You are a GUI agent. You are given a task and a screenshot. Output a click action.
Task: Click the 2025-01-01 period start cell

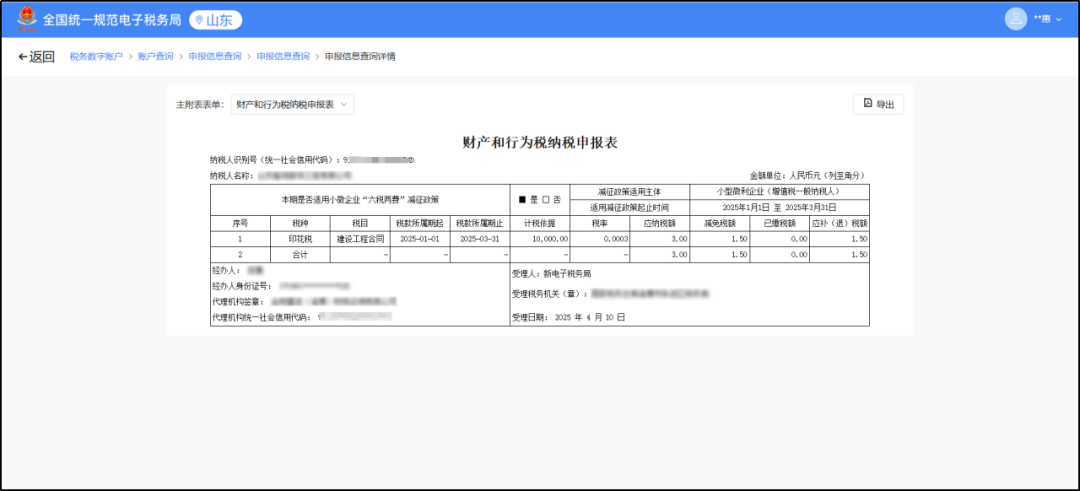(420, 239)
